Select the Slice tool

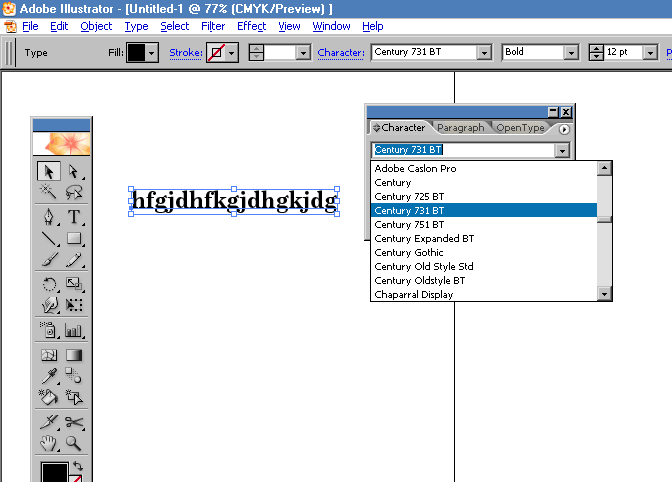coord(48,422)
